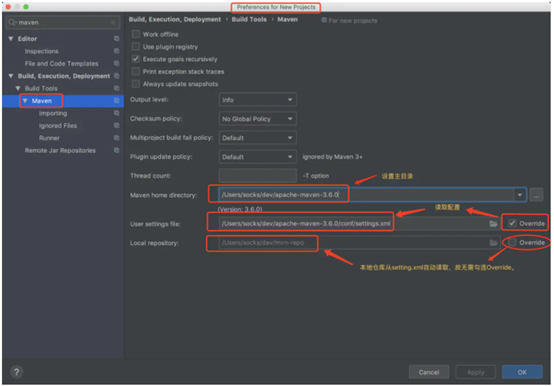
Task: Click the Editor item in the settings tree
Action: (27, 39)
